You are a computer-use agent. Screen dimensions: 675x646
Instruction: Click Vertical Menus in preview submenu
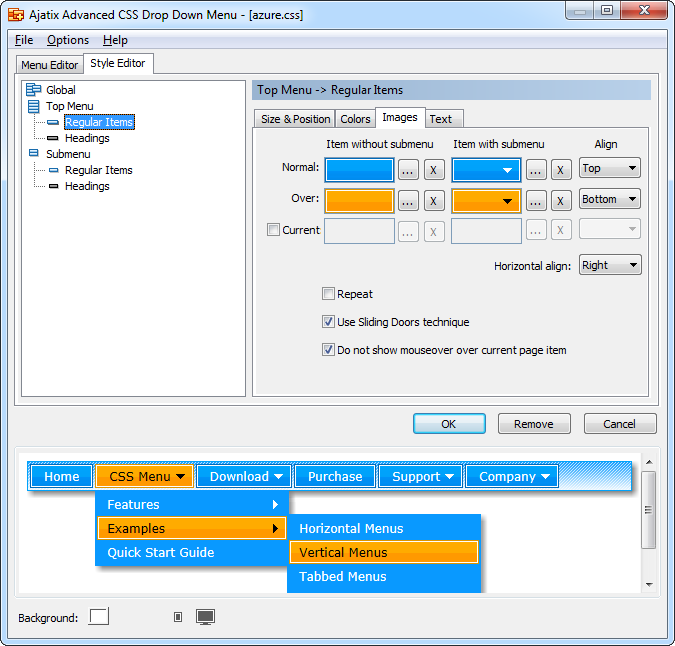pyautogui.click(x=384, y=552)
